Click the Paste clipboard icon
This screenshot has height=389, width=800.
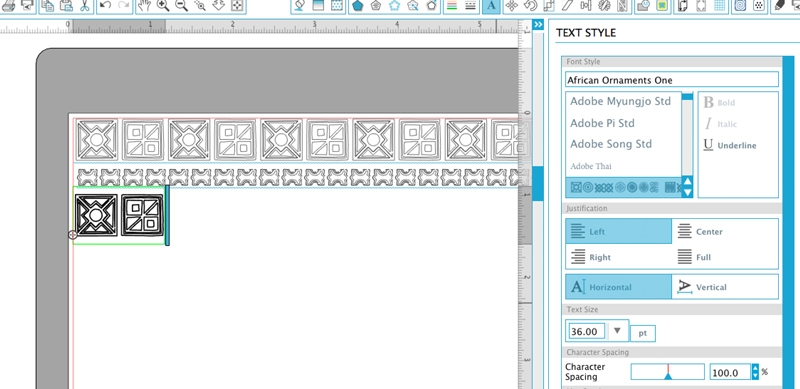click(66, 6)
